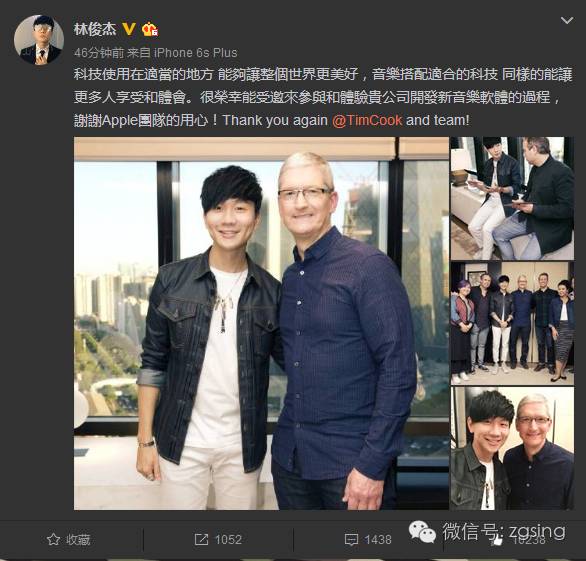
Task: Open the close-up selfie thumbnail
Action: (x=512, y=449)
